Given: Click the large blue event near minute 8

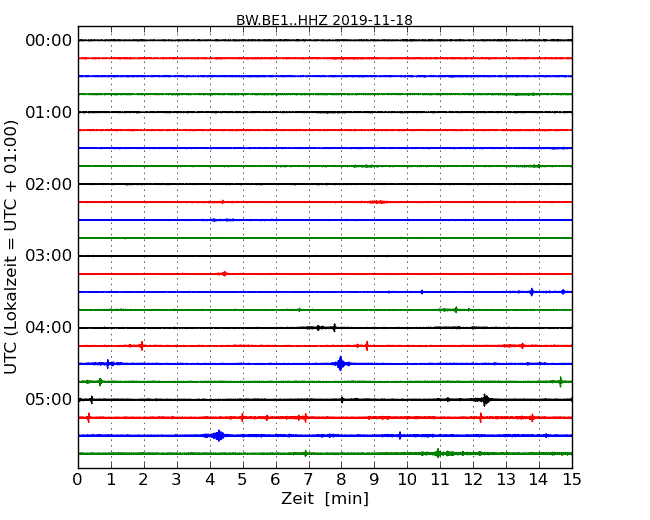Looking at the screenshot, I should tap(341, 364).
